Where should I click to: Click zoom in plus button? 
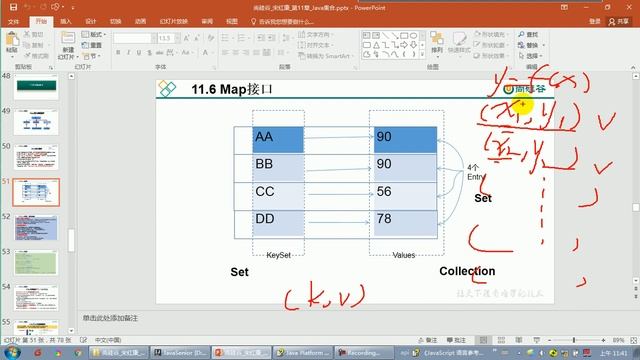[603, 340]
